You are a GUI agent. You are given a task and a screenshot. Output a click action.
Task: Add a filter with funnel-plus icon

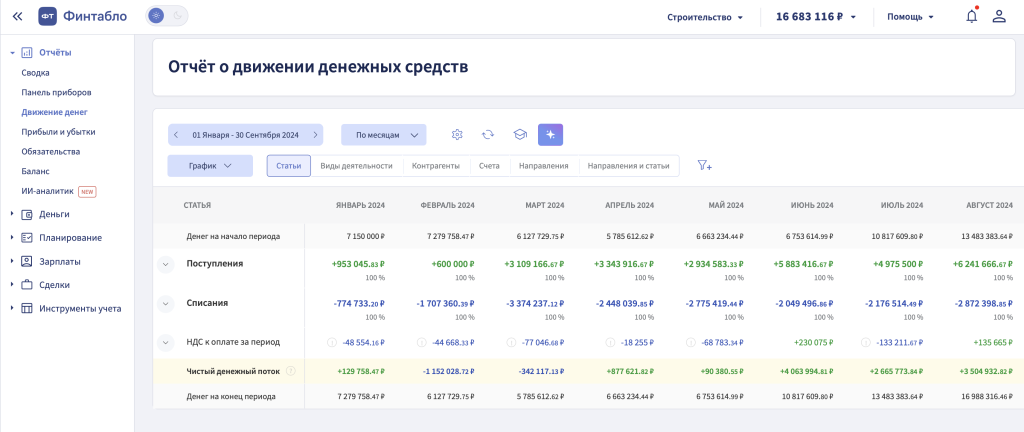(704, 166)
